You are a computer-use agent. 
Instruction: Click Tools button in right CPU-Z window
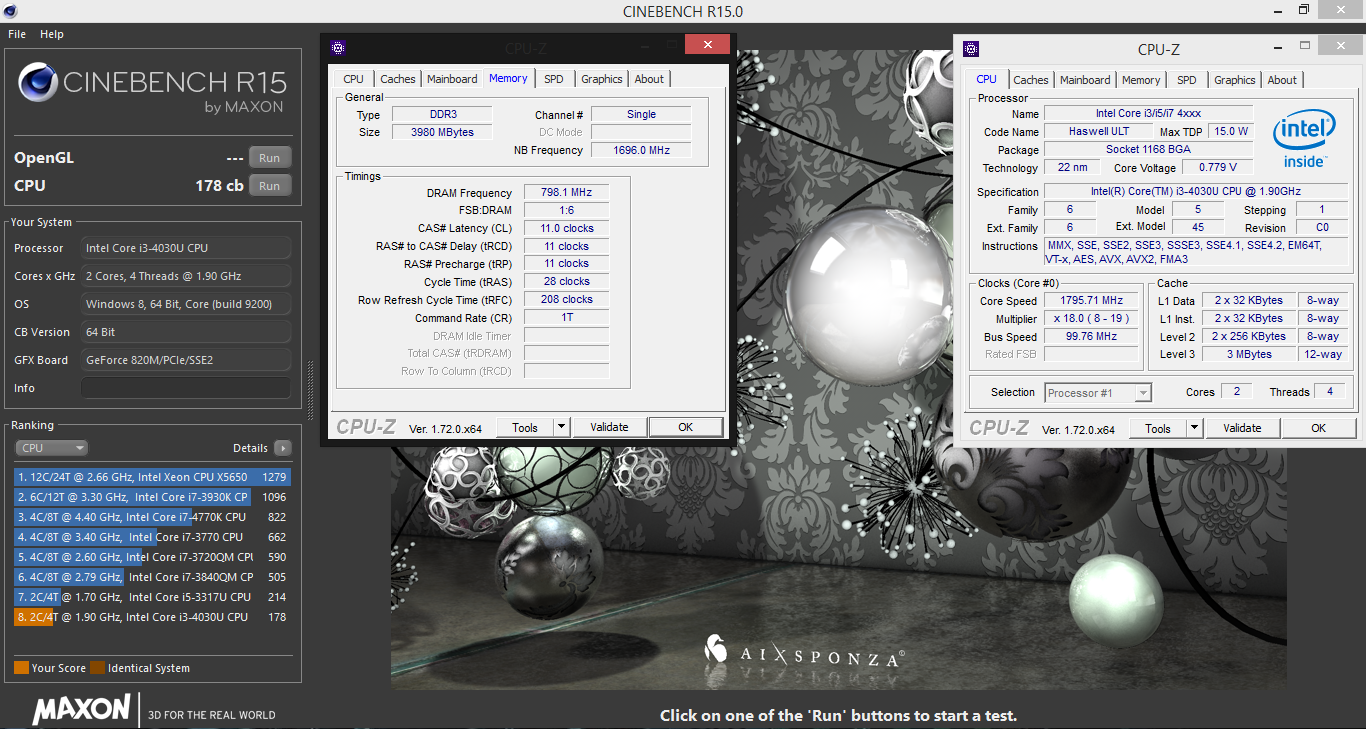1158,428
